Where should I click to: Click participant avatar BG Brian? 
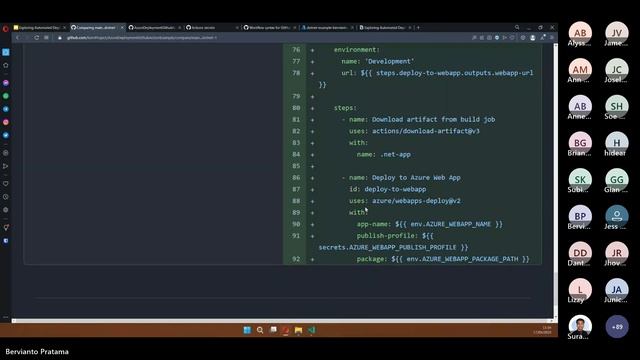[x=580, y=143]
